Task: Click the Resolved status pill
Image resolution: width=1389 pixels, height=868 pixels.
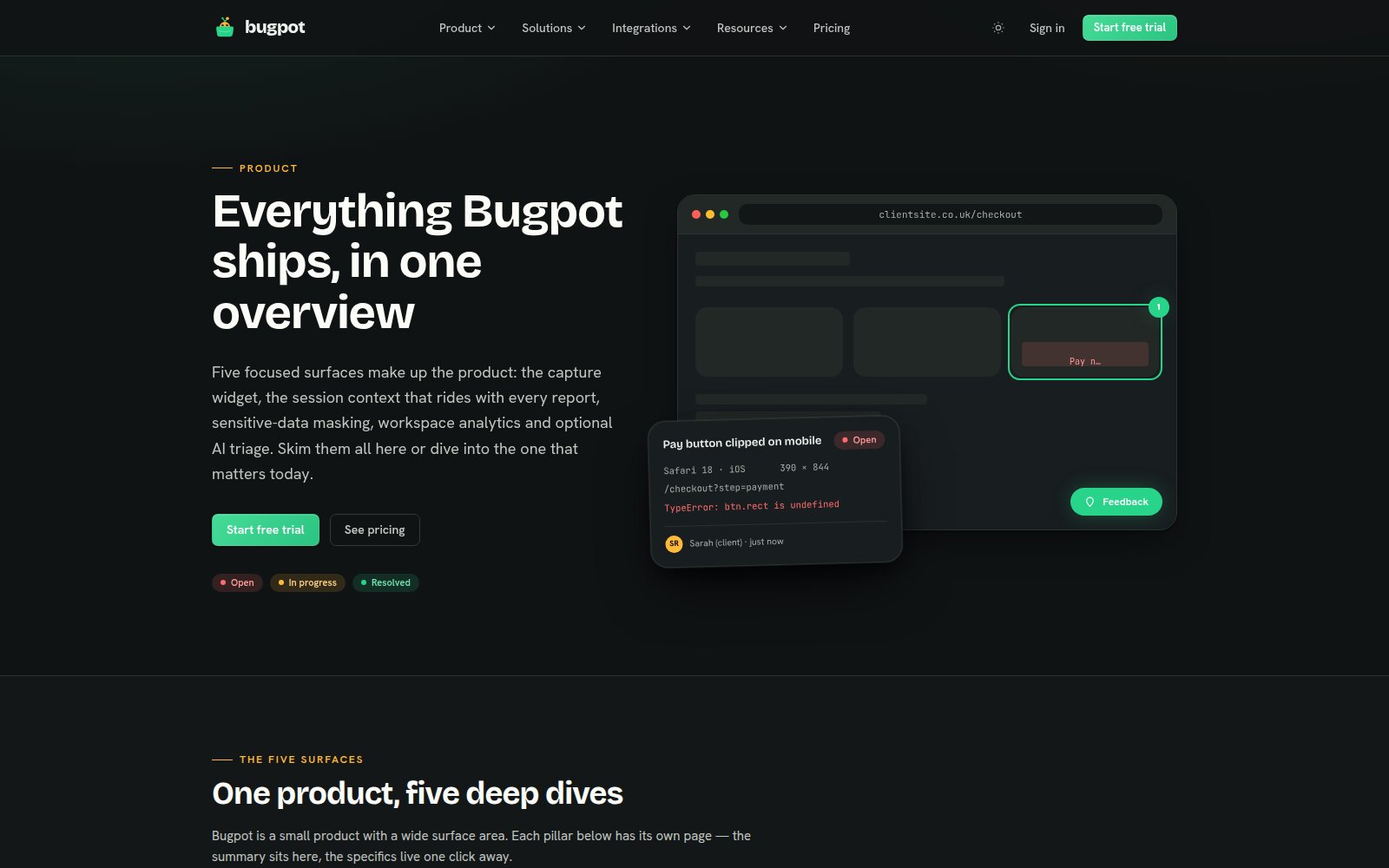Action: click(385, 582)
